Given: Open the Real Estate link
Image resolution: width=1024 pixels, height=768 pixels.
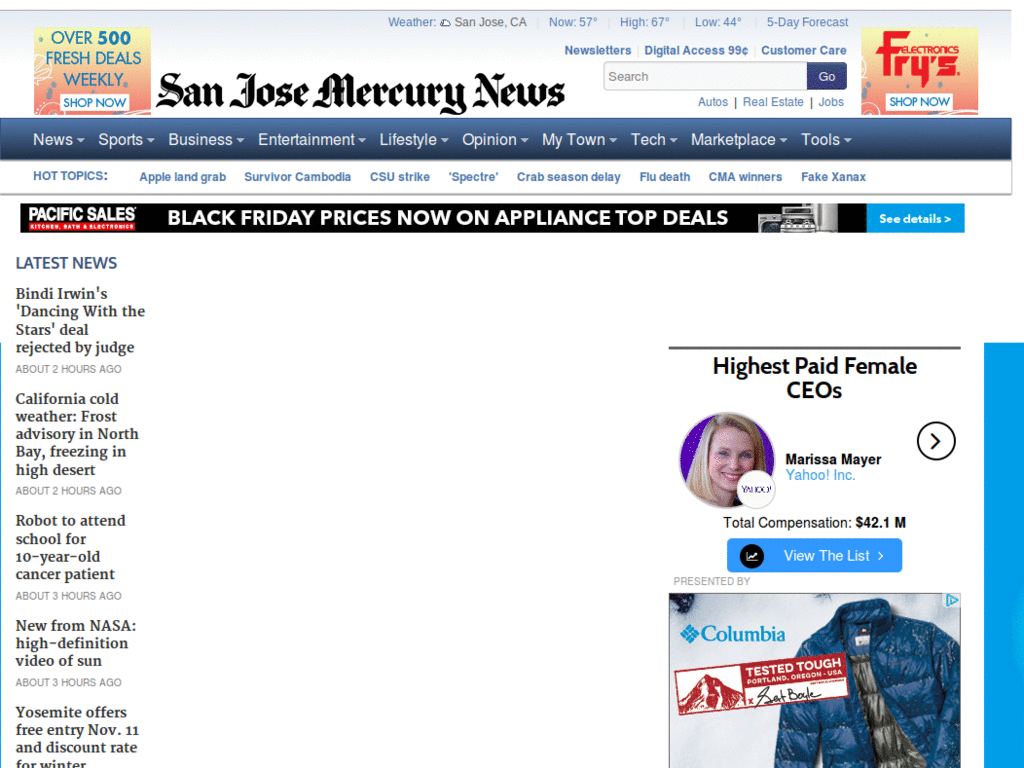Looking at the screenshot, I should pos(773,102).
